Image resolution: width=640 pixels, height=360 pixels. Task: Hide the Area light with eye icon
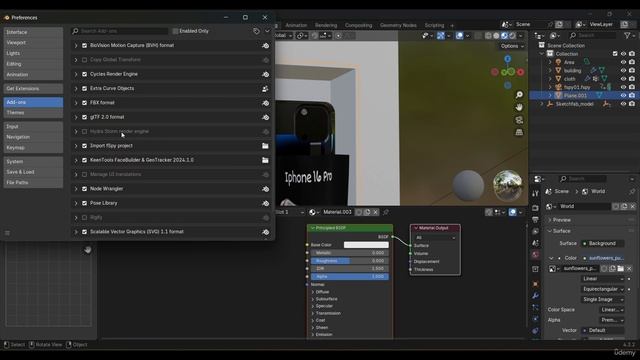pos(623,62)
